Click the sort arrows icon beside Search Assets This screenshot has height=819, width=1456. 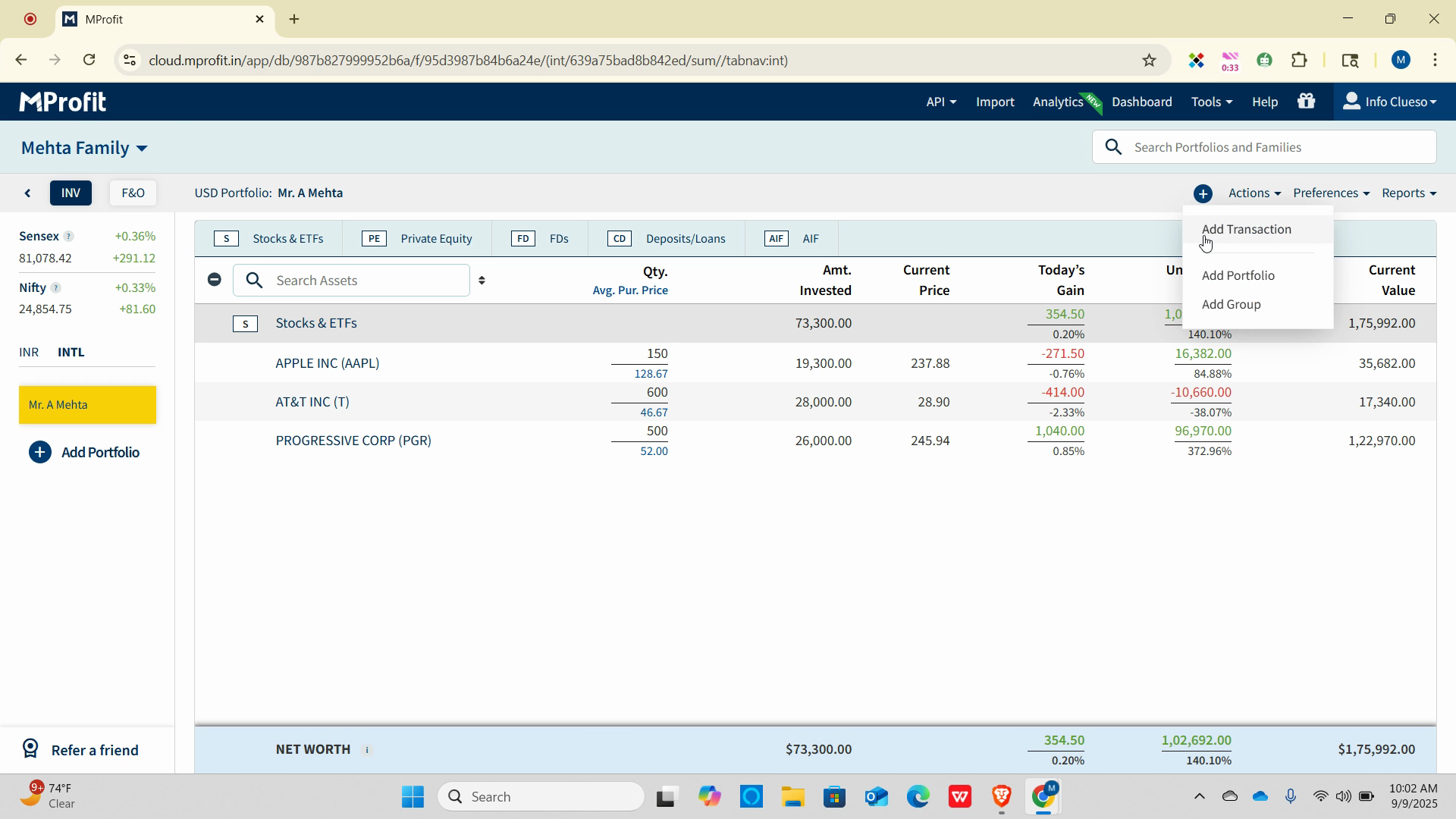pyautogui.click(x=482, y=281)
